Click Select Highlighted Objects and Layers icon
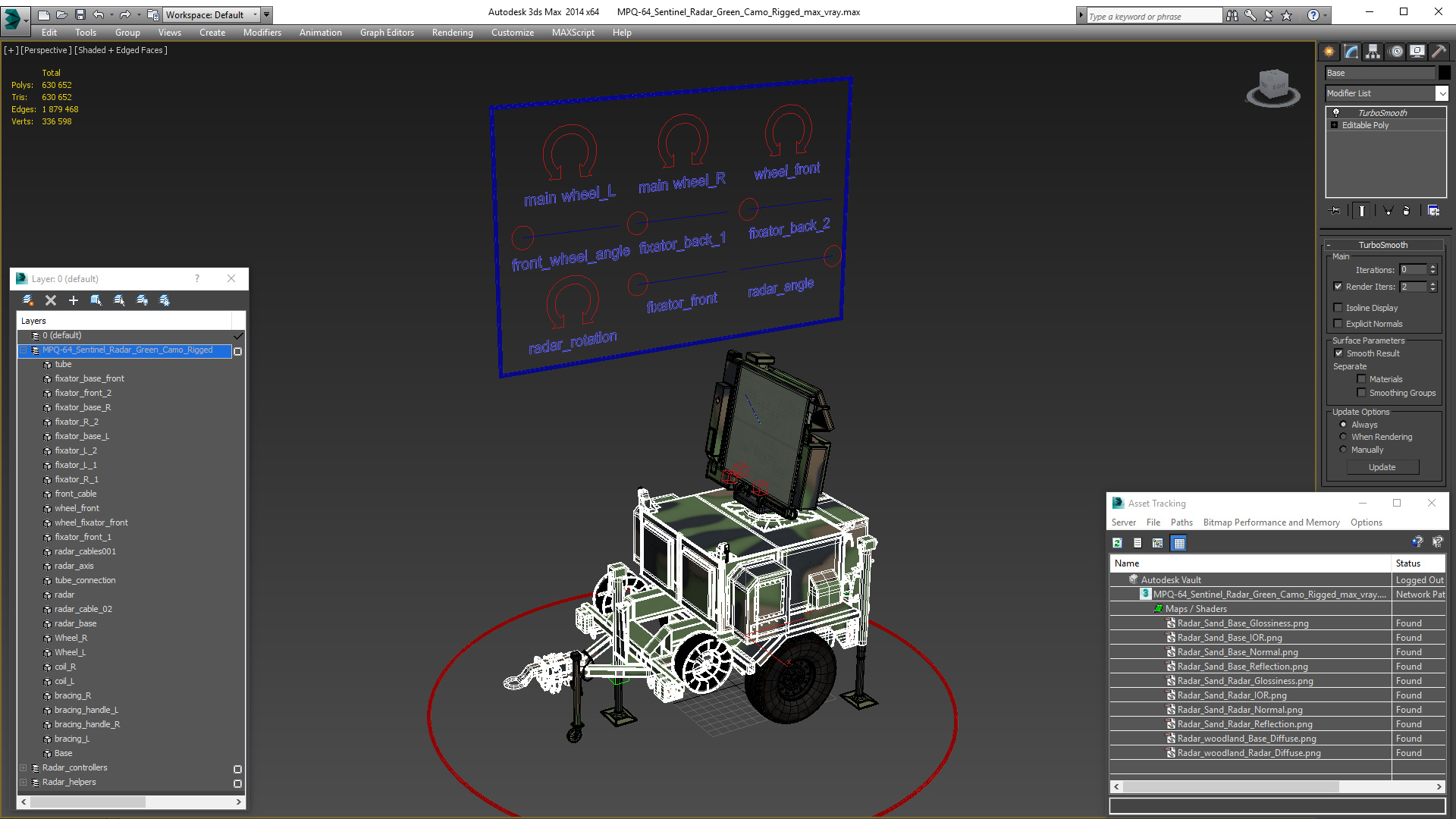 96,300
